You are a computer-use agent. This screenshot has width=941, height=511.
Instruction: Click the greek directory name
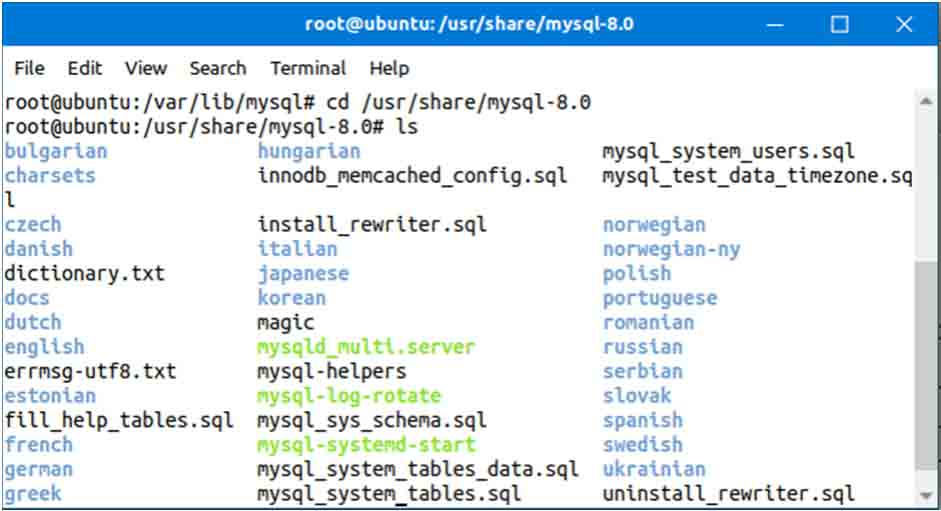pos(33,494)
